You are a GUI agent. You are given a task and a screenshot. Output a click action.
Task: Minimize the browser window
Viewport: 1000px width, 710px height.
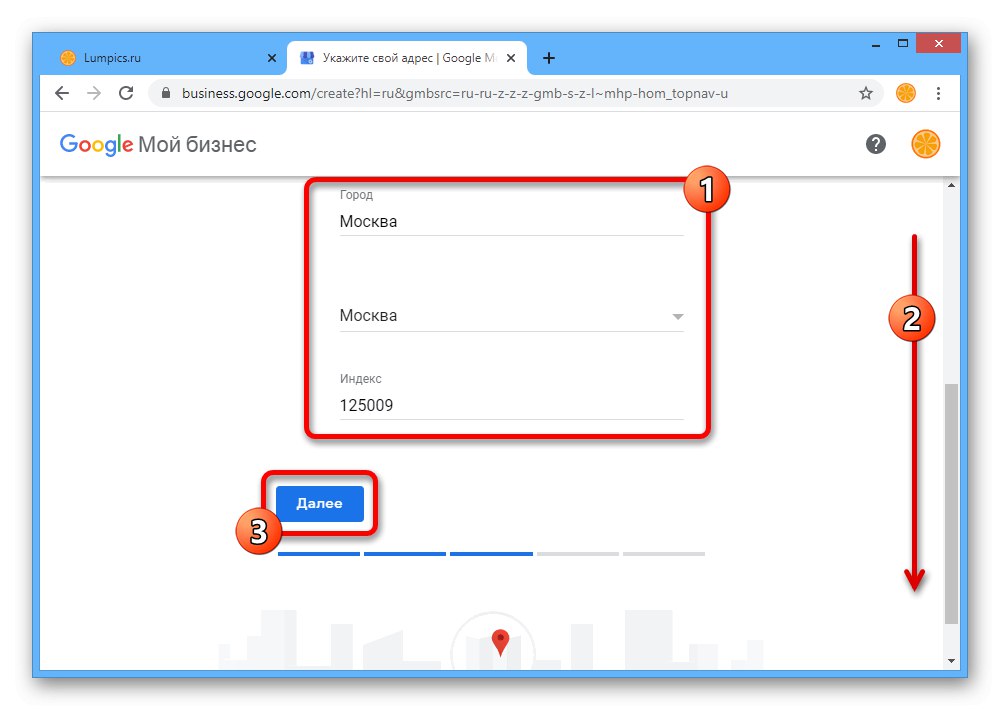(876, 45)
